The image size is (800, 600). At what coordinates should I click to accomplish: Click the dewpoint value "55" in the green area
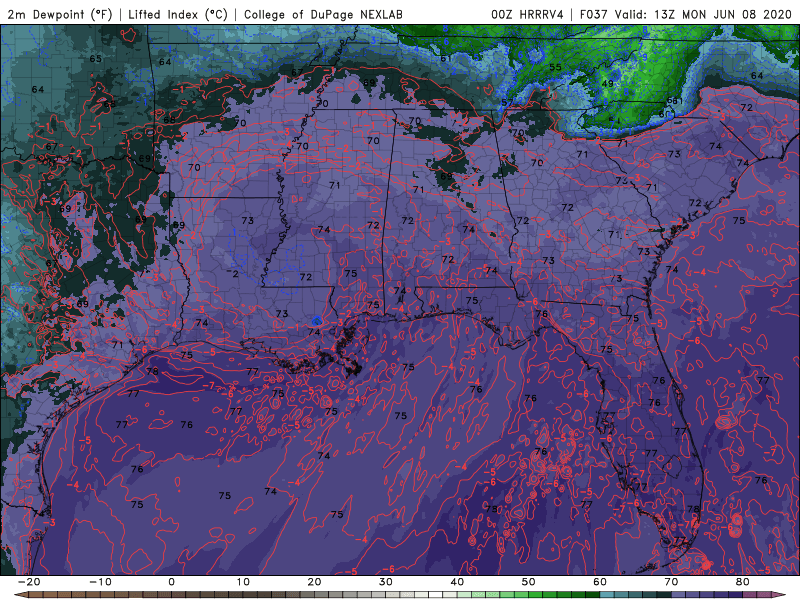[555, 67]
